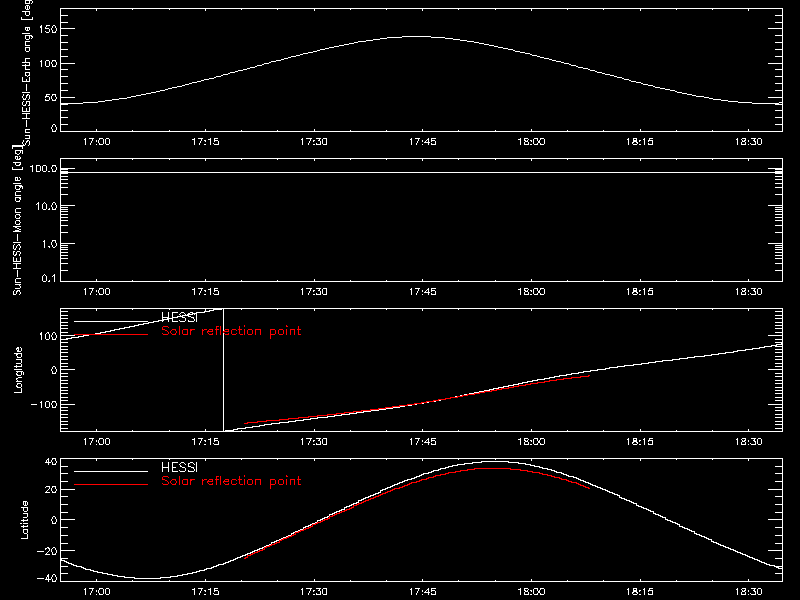Click the 40 tick on the Latitude axis
Image resolution: width=800 pixels, height=600 pixels.
[x=51, y=462]
